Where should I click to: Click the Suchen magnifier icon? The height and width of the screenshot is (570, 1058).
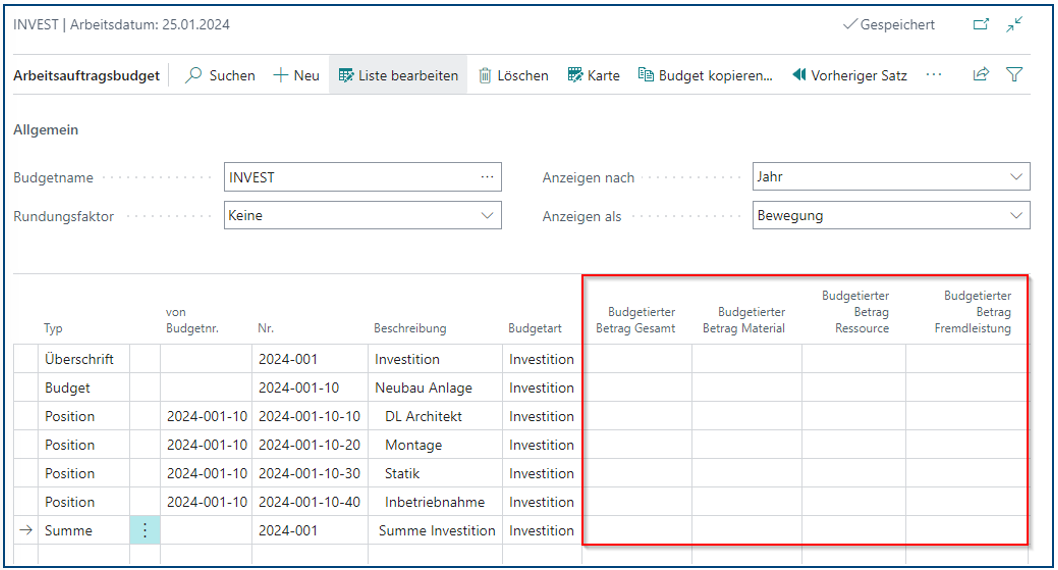tap(194, 75)
